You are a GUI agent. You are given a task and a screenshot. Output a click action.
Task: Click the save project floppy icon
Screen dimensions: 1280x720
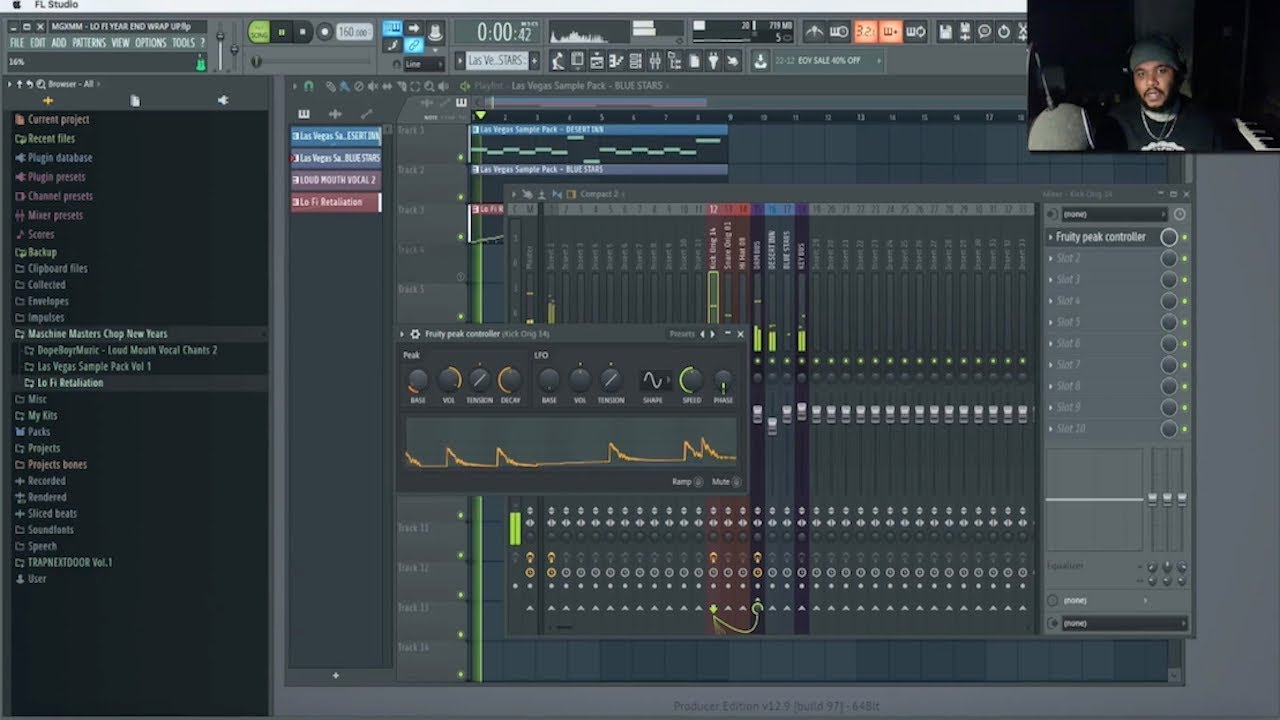pyautogui.click(x=945, y=32)
